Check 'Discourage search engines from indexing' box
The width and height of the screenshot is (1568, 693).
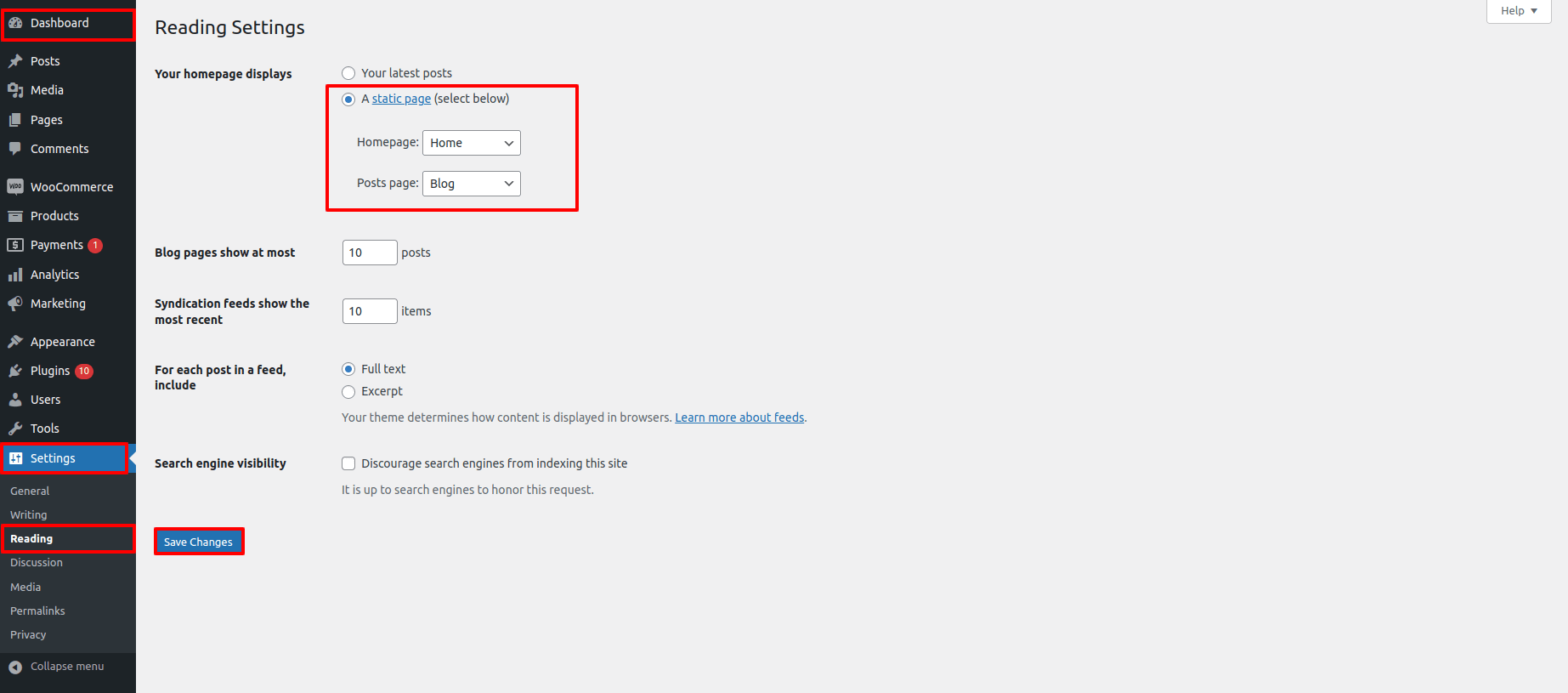[348, 463]
